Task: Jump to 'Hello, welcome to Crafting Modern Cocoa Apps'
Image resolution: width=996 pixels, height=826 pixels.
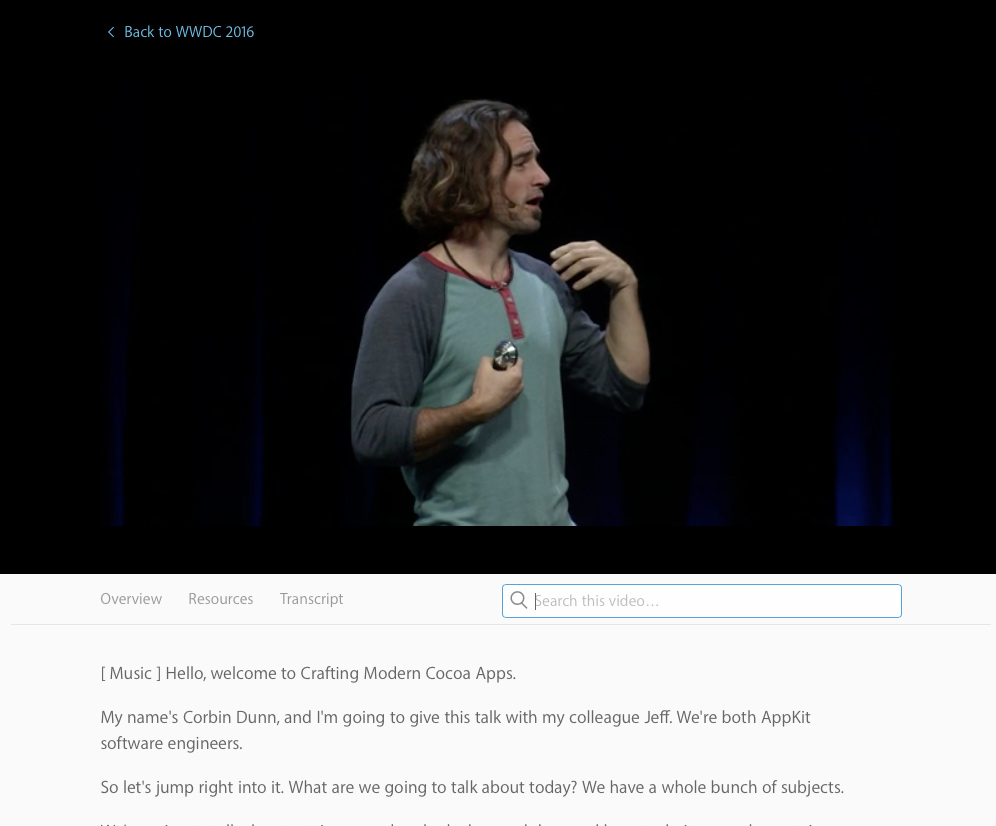Action: pyautogui.click(x=340, y=674)
